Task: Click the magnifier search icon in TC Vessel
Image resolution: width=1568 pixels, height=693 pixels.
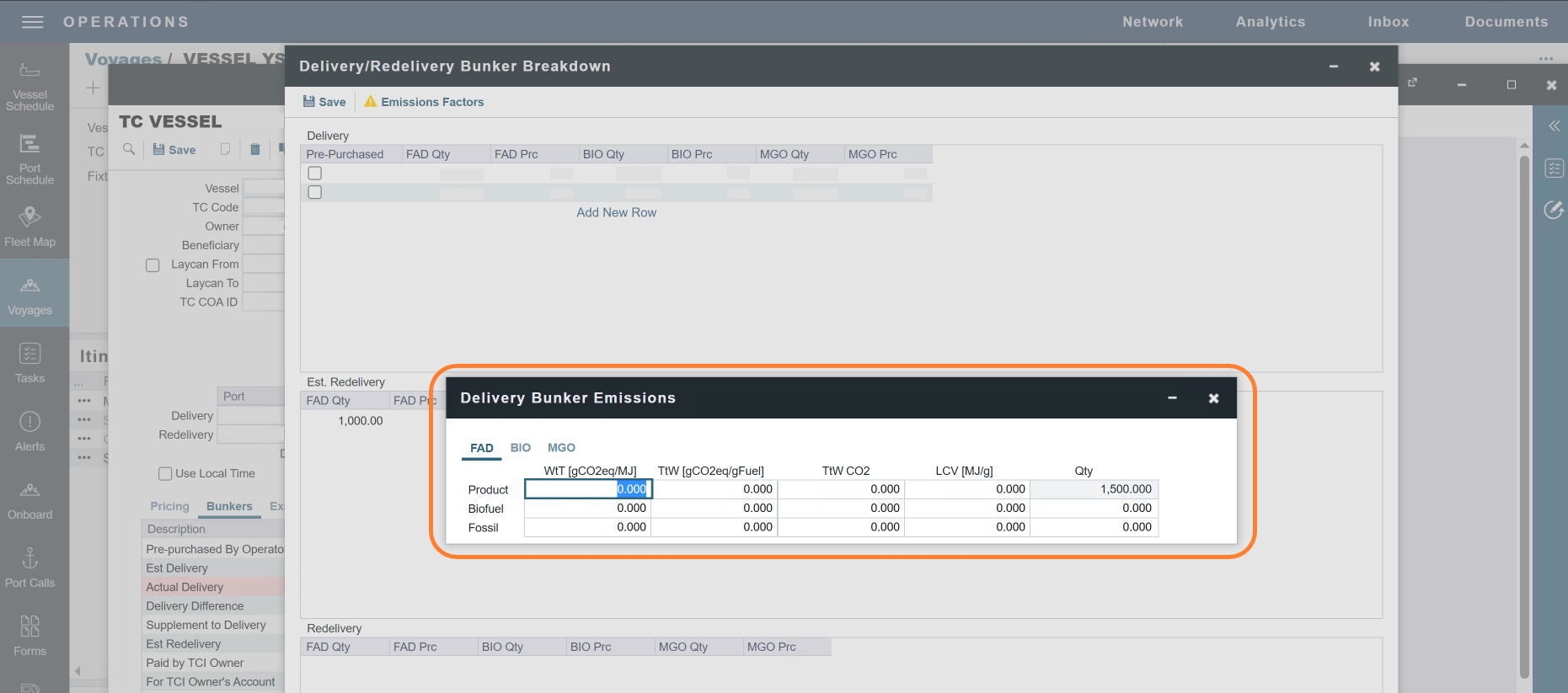Action: point(129,150)
